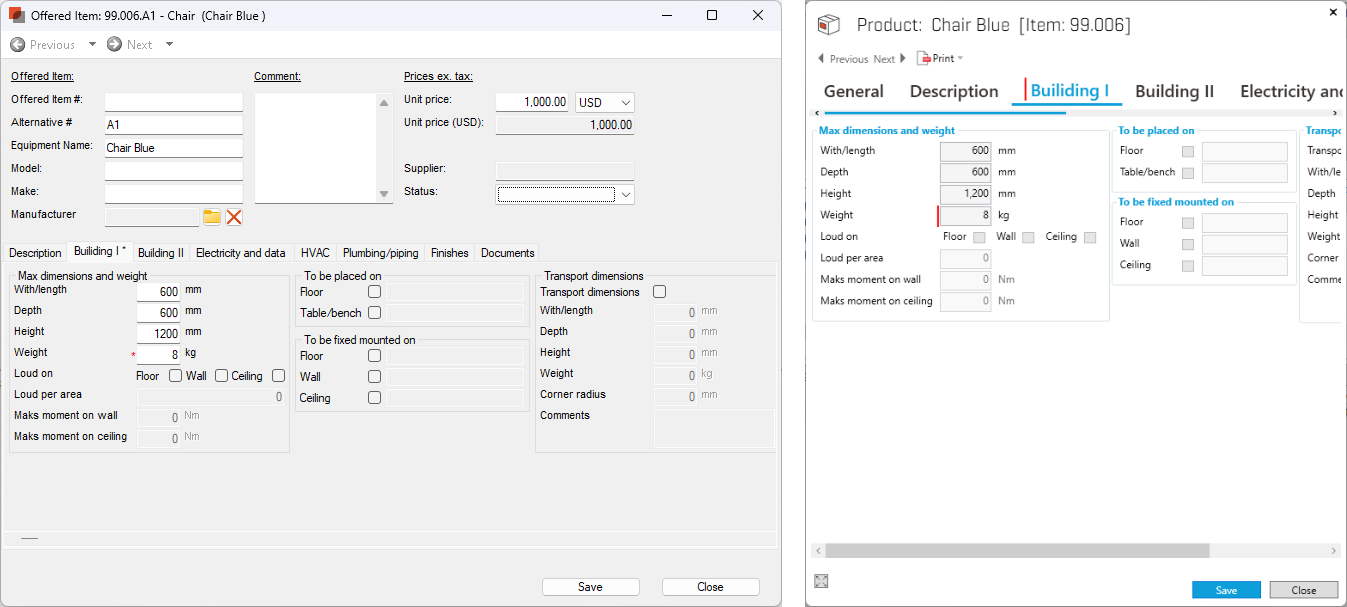Click the blue Save button in Product window
Screen dimensions: 1347x607
pyautogui.click(x=1226, y=590)
